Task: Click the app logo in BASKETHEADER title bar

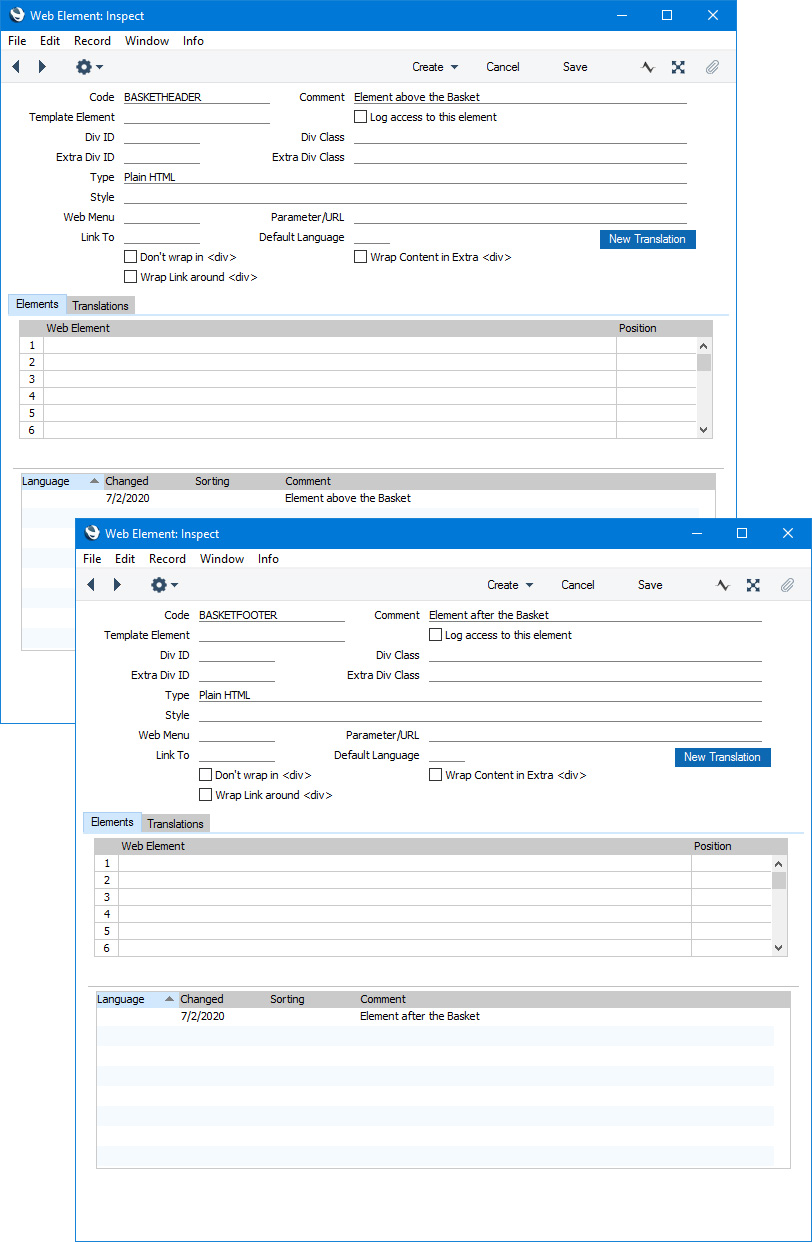Action: point(17,15)
